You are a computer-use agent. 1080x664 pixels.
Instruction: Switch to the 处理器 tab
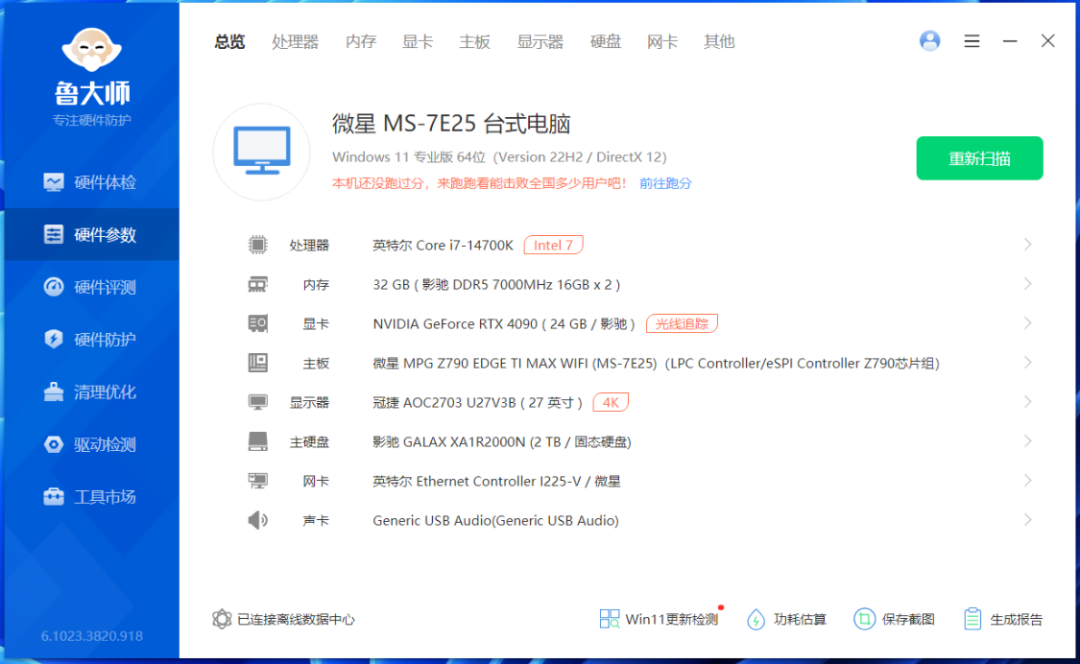pos(295,42)
